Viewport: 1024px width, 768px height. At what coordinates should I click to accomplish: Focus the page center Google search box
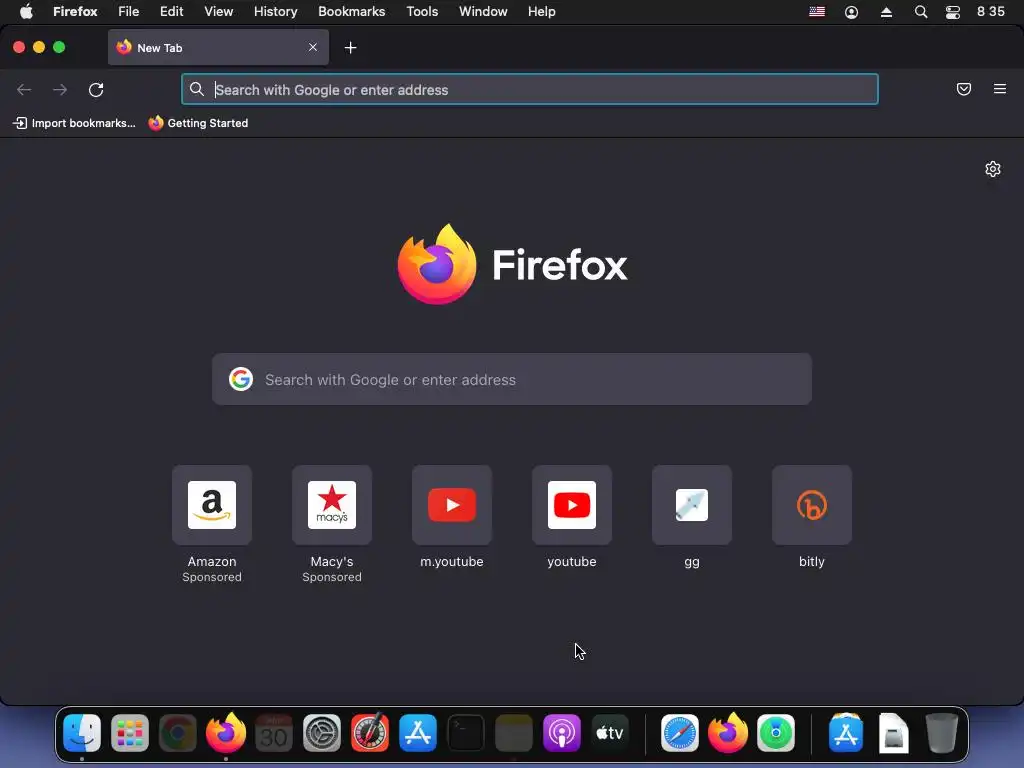pyautogui.click(x=512, y=379)
